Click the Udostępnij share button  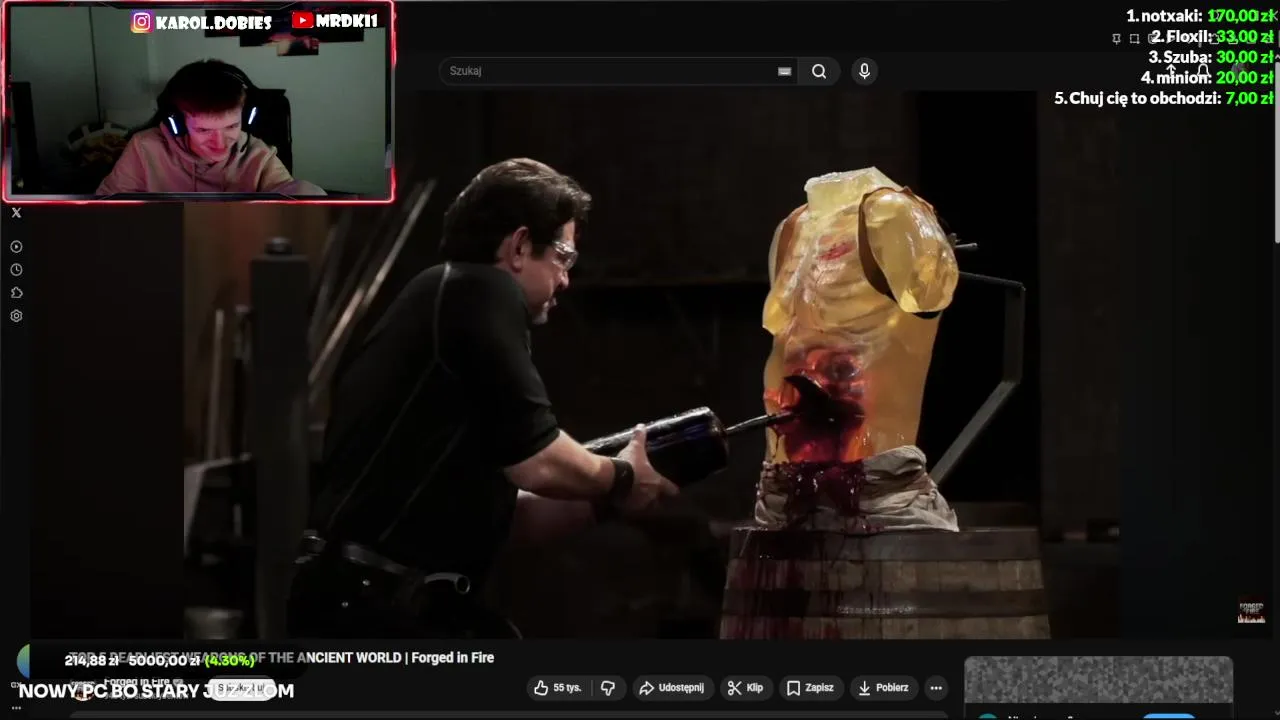click(671, 688)
